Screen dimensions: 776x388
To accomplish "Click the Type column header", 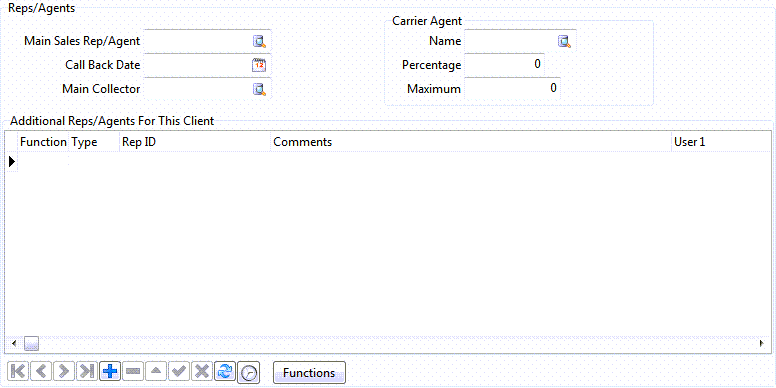I will (x=94, y=142).
